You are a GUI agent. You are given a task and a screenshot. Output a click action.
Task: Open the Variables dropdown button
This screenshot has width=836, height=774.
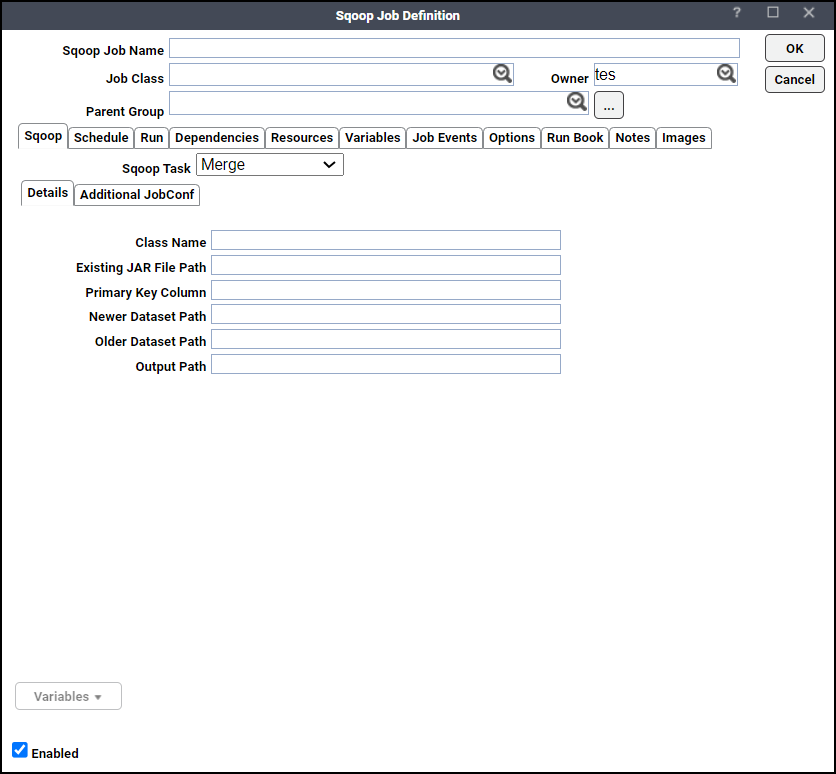[x=68, y=696]
